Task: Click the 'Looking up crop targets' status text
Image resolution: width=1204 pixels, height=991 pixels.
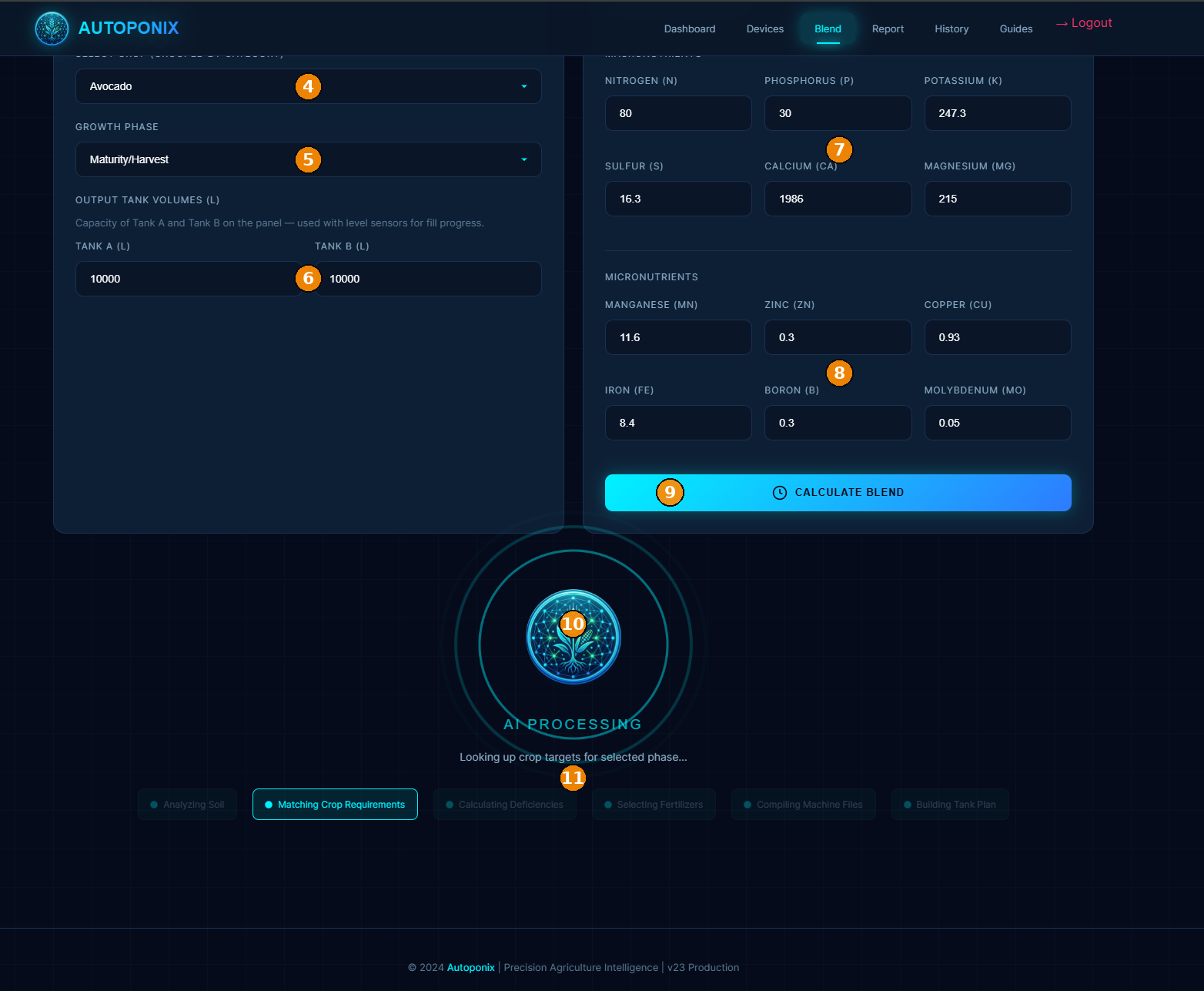Action: [574, 757]
